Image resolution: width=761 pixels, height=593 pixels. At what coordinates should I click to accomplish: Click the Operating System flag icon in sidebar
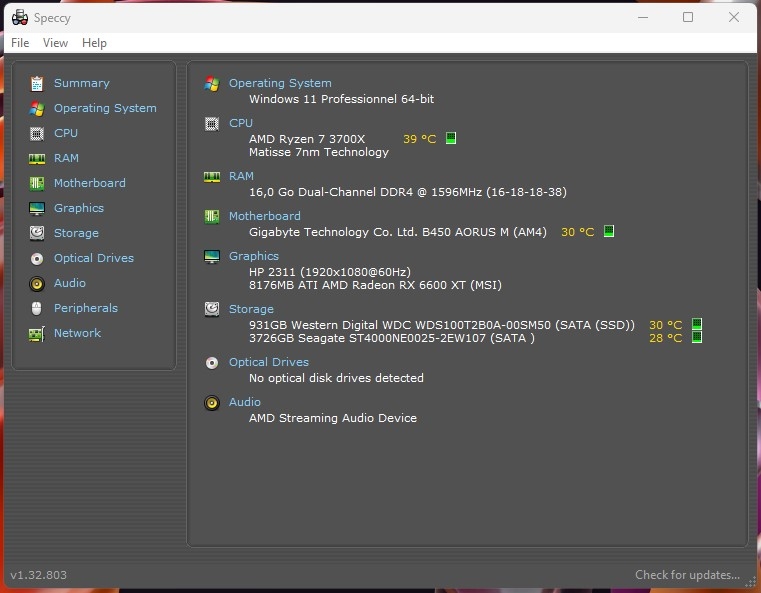[37, 108]
